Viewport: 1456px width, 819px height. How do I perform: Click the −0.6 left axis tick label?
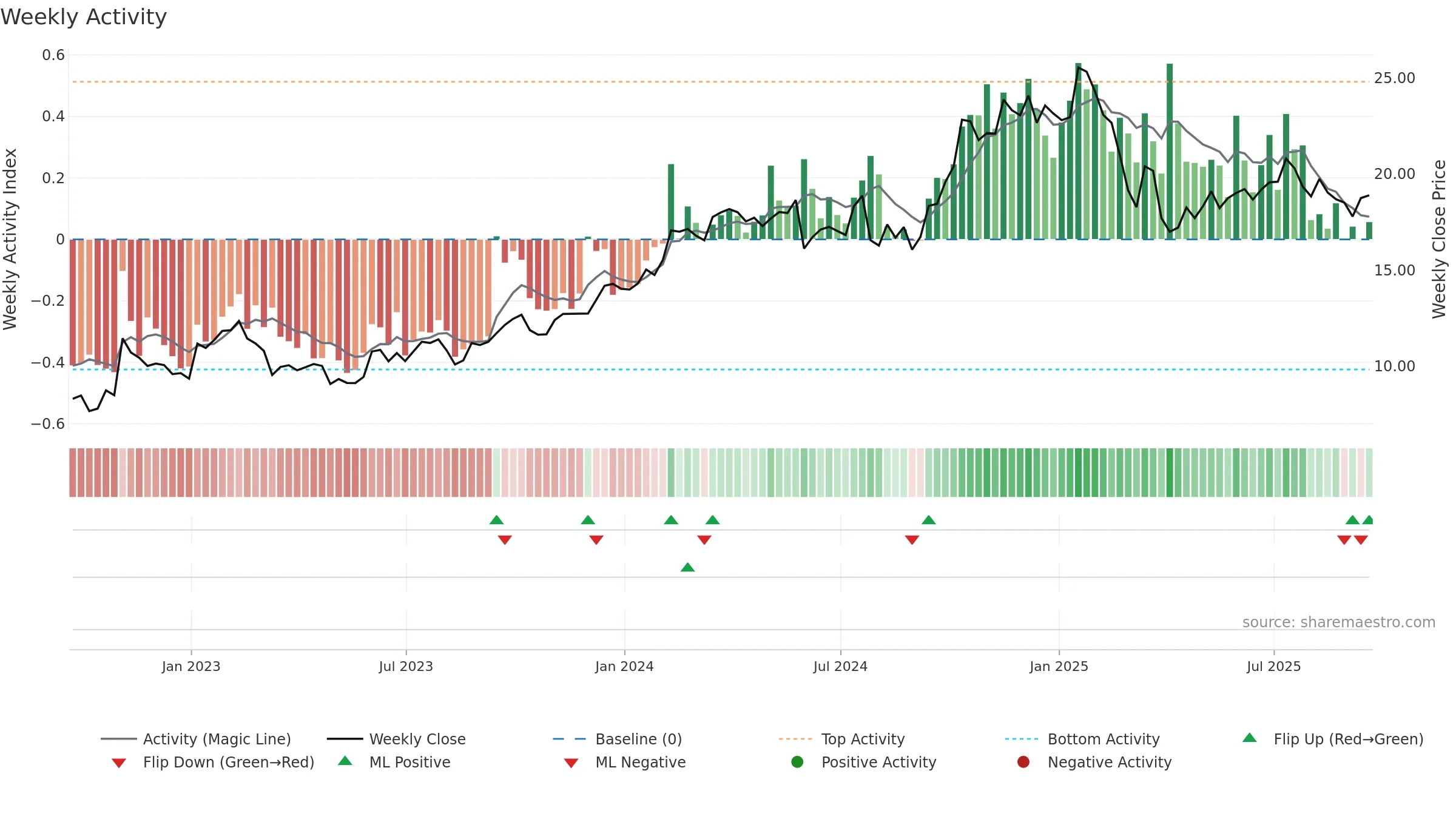(48, 423)
